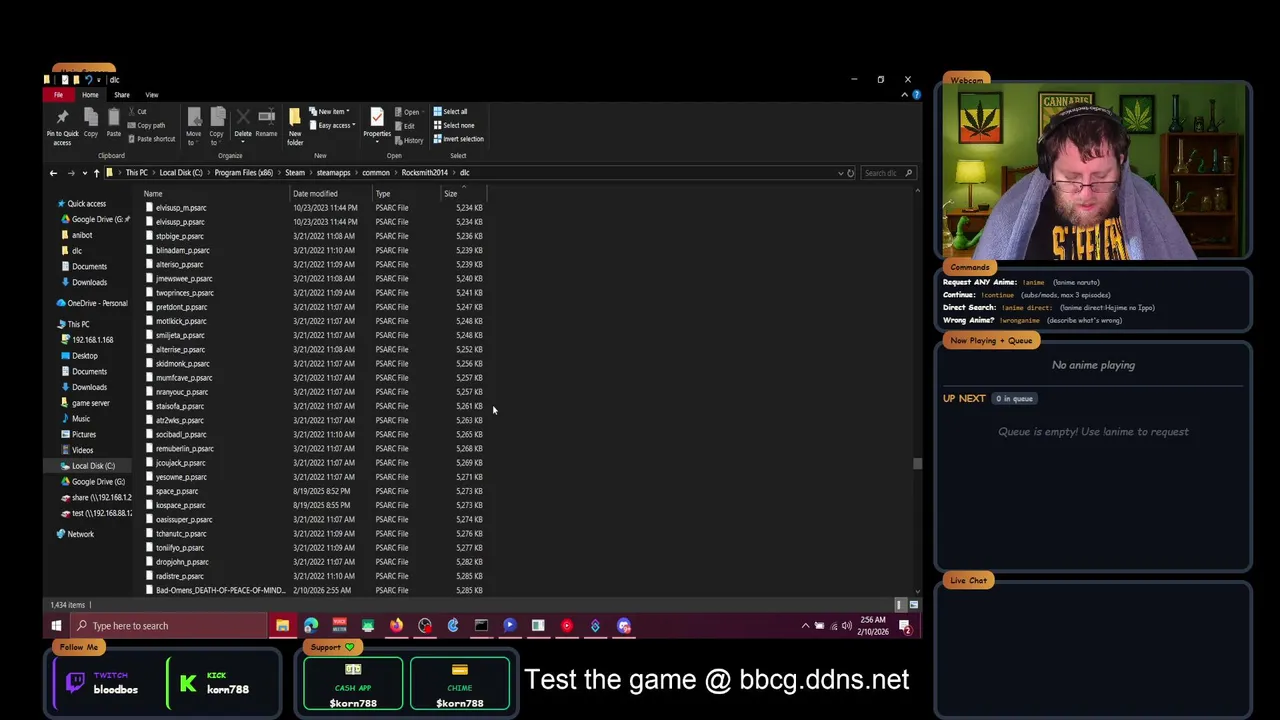Click the Copy to icon

tap(217, 118)
